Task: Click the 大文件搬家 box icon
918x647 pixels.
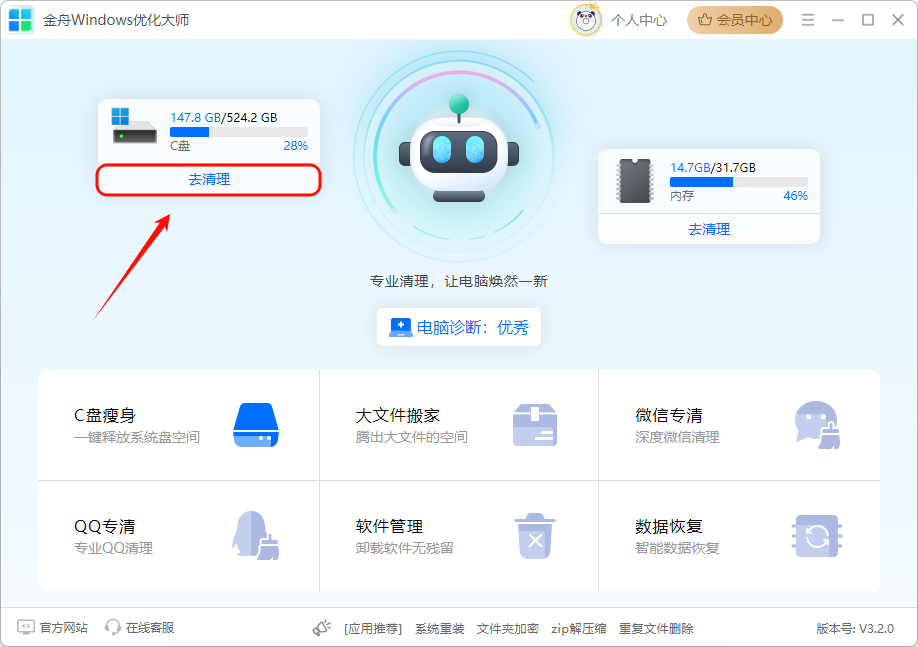Action: 535,425
